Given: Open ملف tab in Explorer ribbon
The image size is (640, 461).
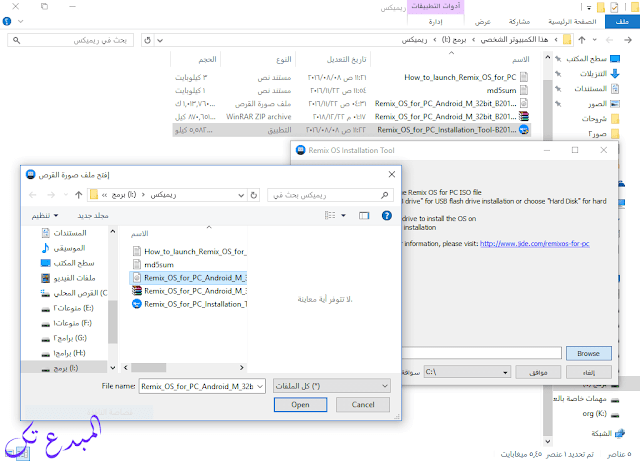Looking at the screenshot, I should [622, 22].
